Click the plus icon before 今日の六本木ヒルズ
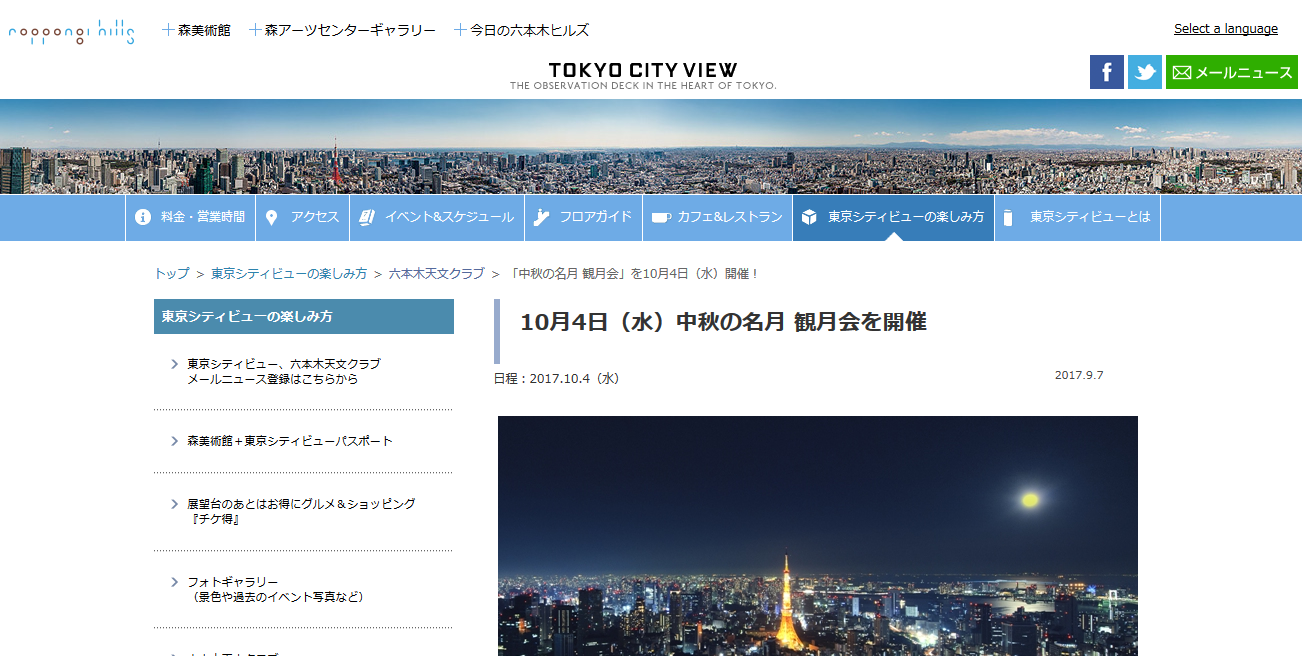The image size is (1302, 656). point(460,30)
